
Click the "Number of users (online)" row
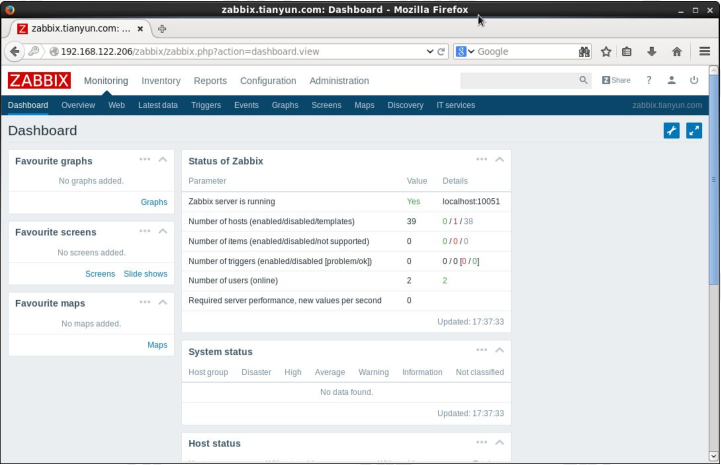pyautogui.click(x=346, y=281)
